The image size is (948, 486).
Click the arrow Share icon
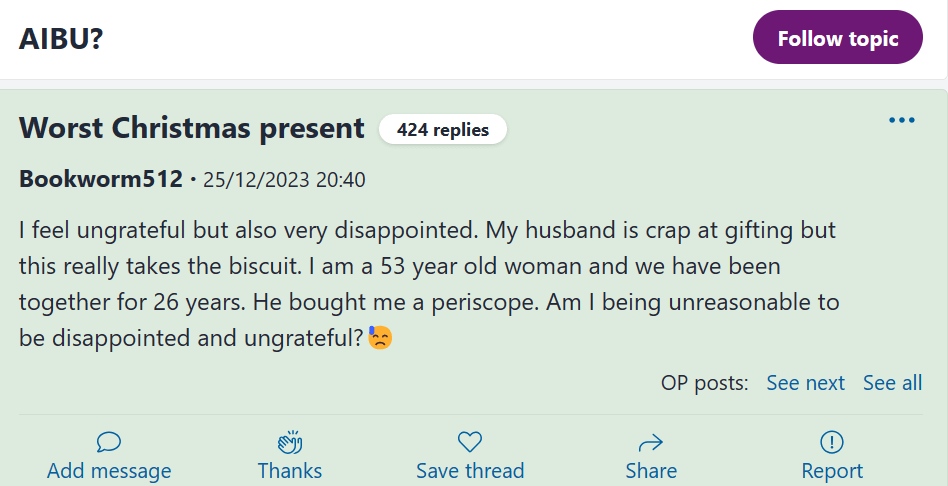tap(651, 442)
